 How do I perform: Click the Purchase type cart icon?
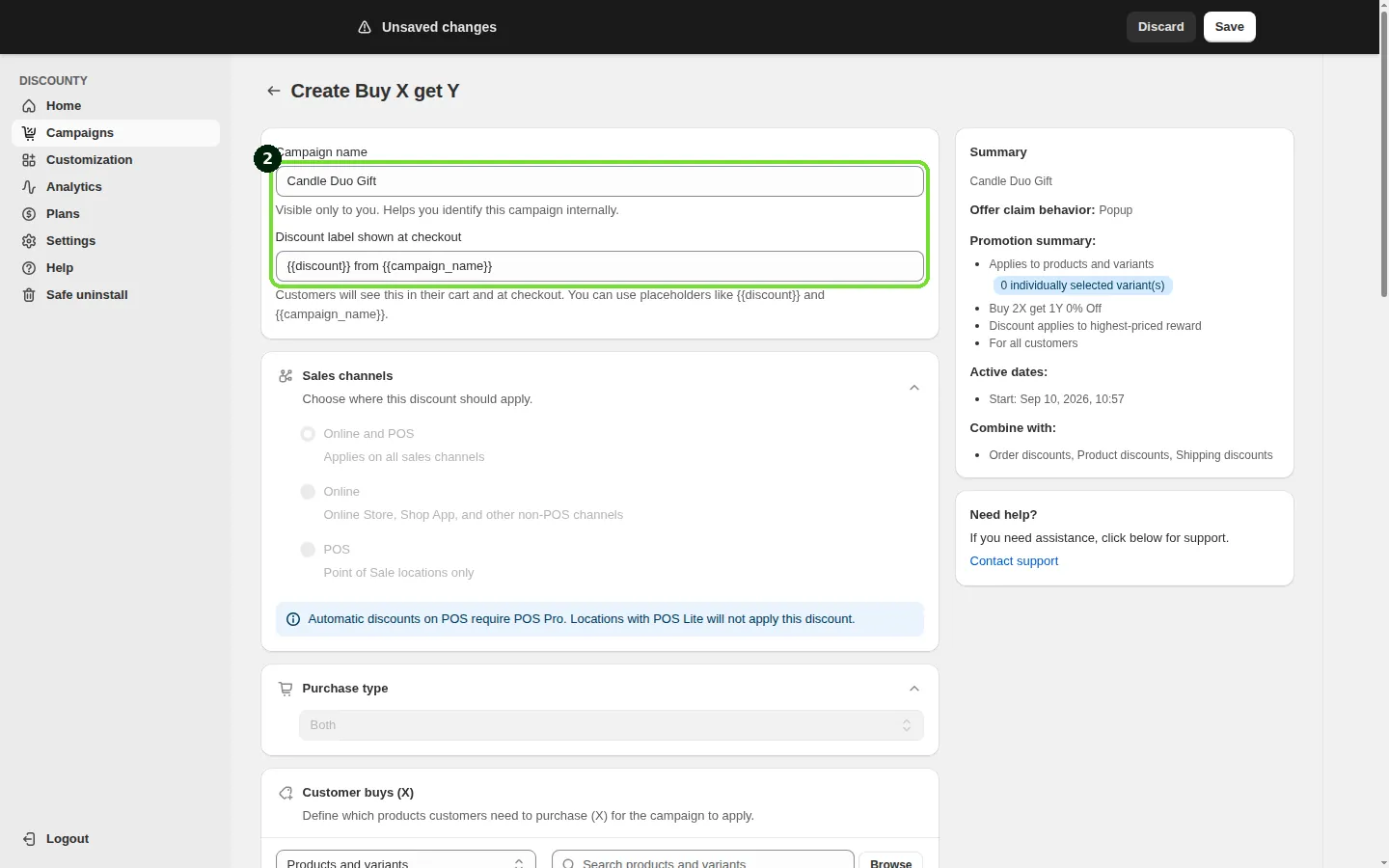click(286, 689)
